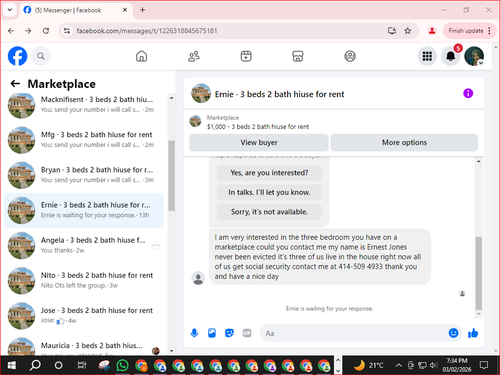Open Facebook search
500x375 pixels.
tap(41, 56)
